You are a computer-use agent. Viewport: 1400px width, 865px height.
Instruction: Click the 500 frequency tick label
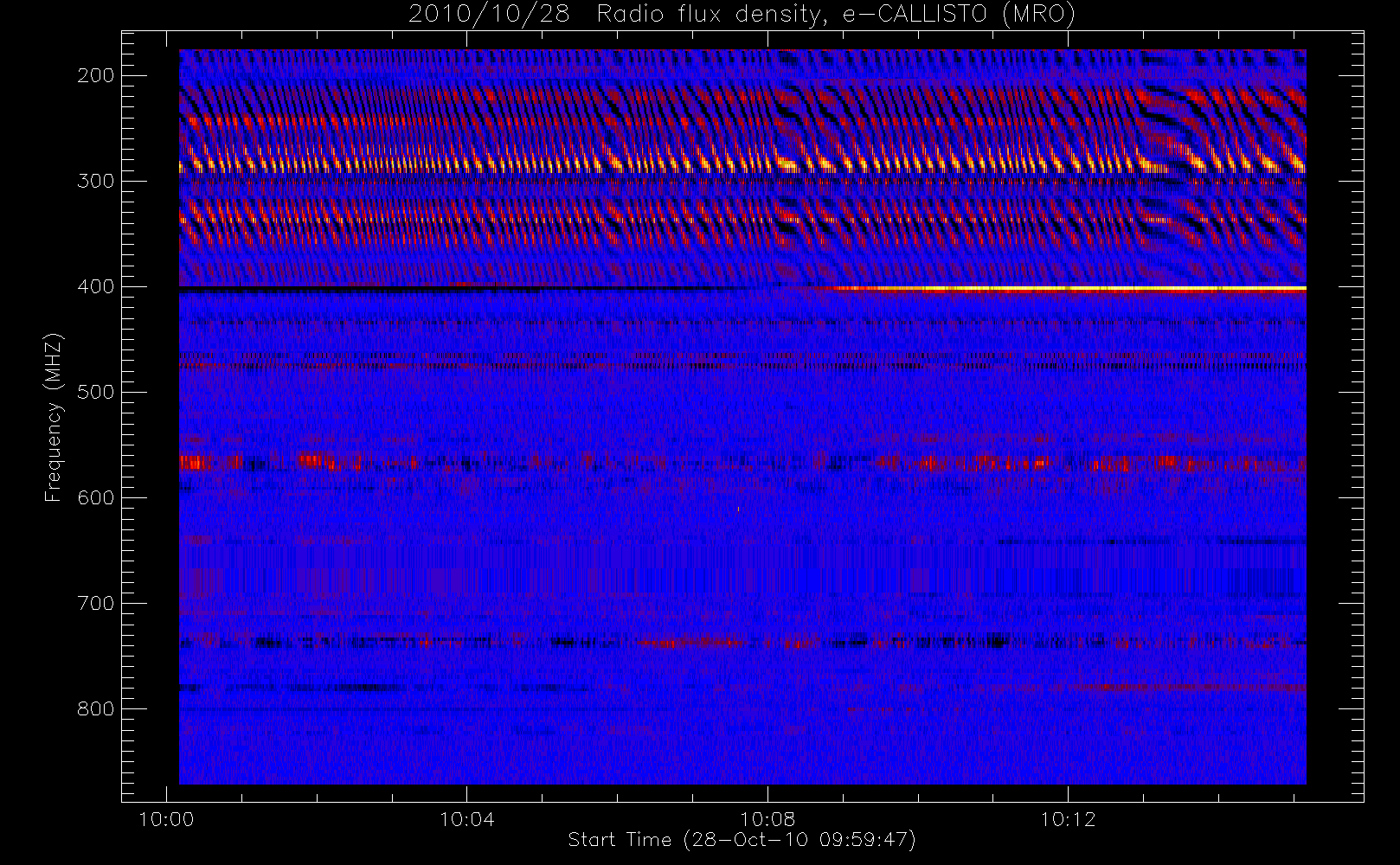[95, 392]
